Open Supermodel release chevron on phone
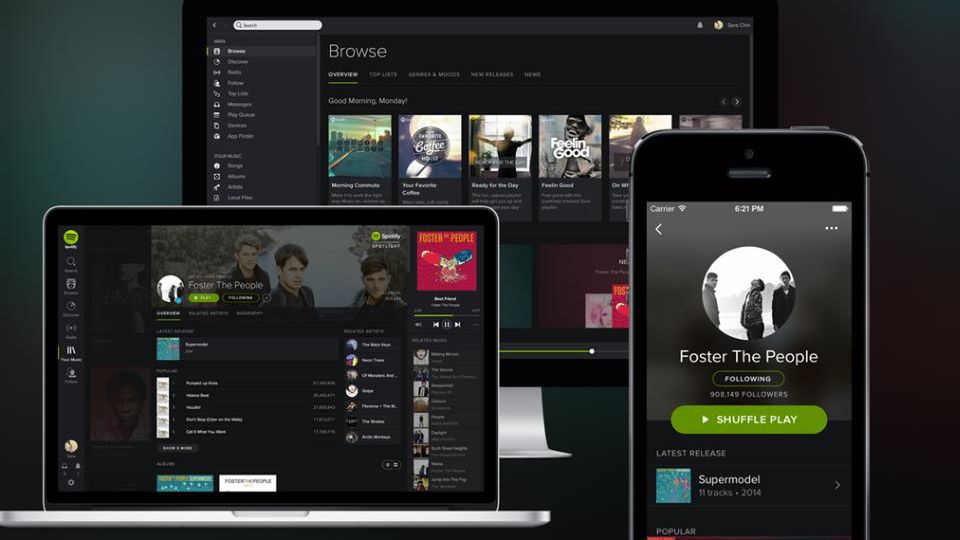 (837, 485)
